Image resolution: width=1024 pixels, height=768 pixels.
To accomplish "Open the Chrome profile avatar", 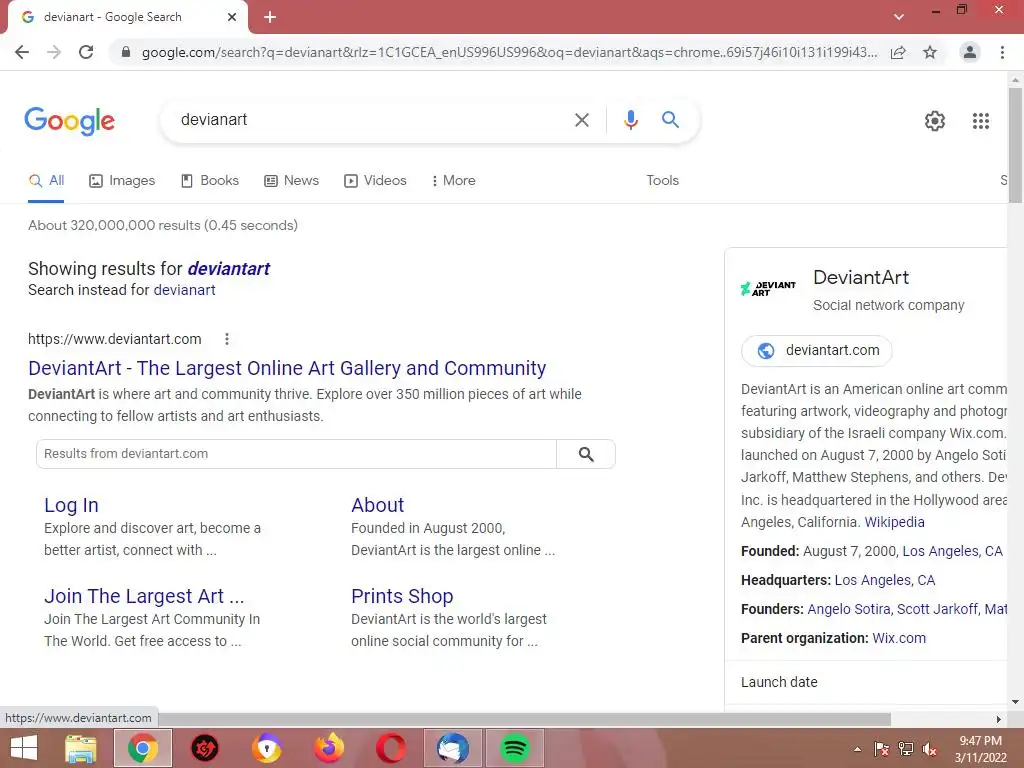I will tap(970, 52).
